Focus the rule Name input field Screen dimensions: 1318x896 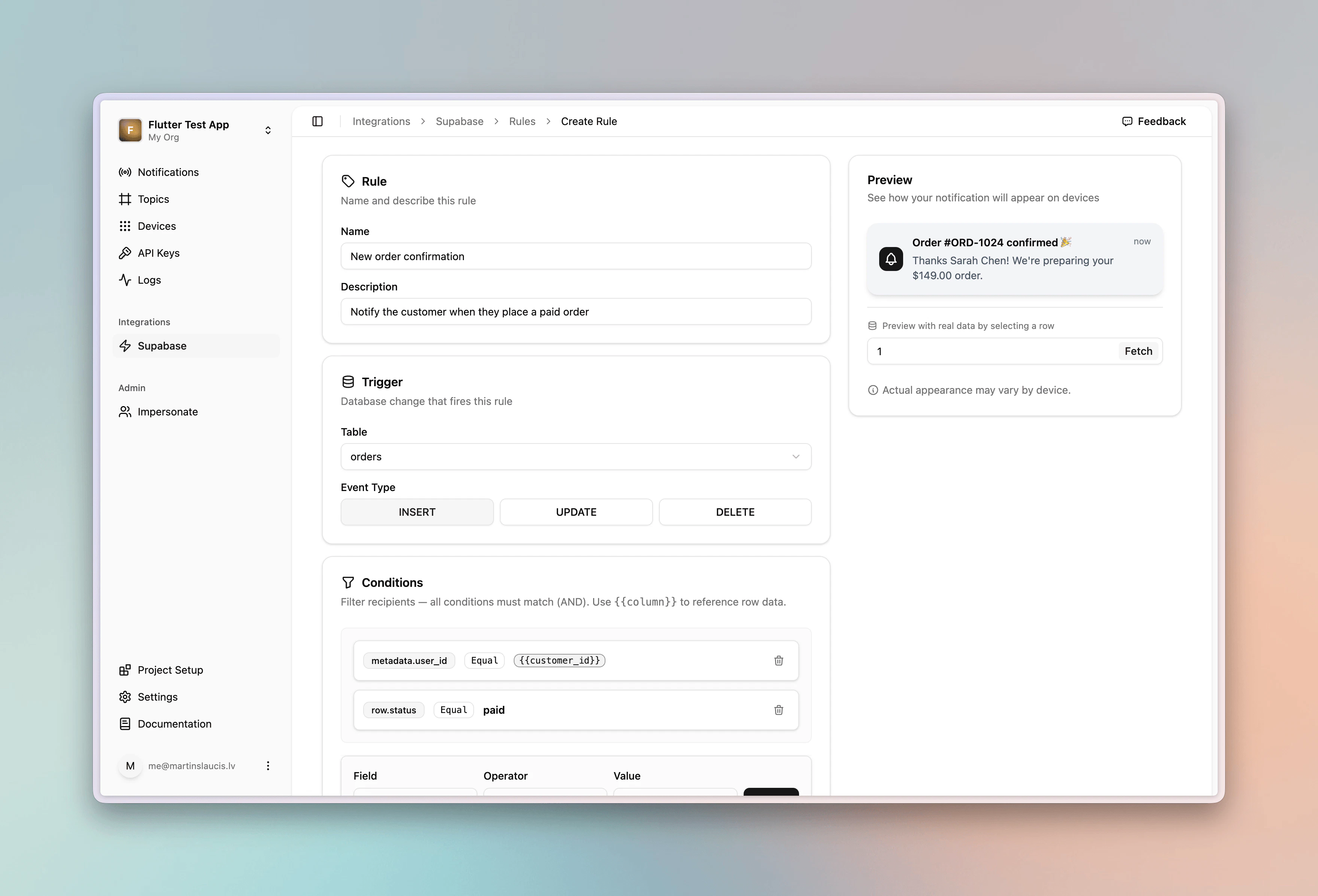click(x=576, y=256)
